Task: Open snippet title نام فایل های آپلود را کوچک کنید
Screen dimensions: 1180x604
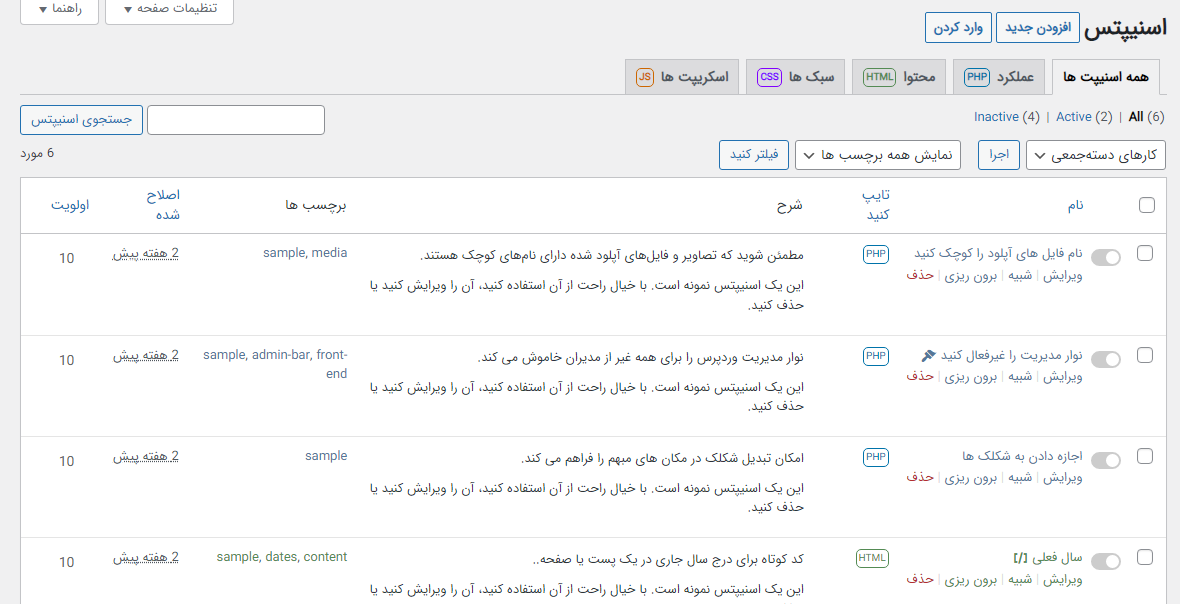Action: coord(999,253)
